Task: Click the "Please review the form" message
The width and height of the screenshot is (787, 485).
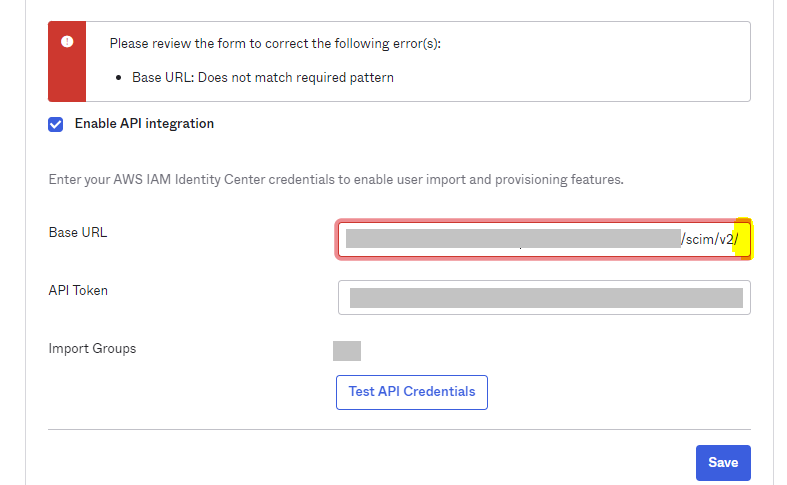Action: point(275,43)
